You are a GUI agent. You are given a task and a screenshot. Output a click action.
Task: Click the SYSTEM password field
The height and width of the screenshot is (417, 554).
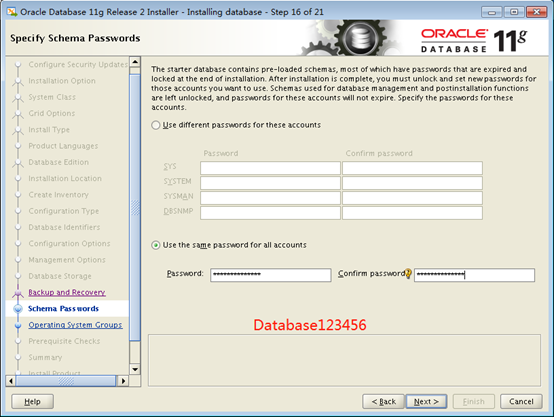tap(270, 183)
